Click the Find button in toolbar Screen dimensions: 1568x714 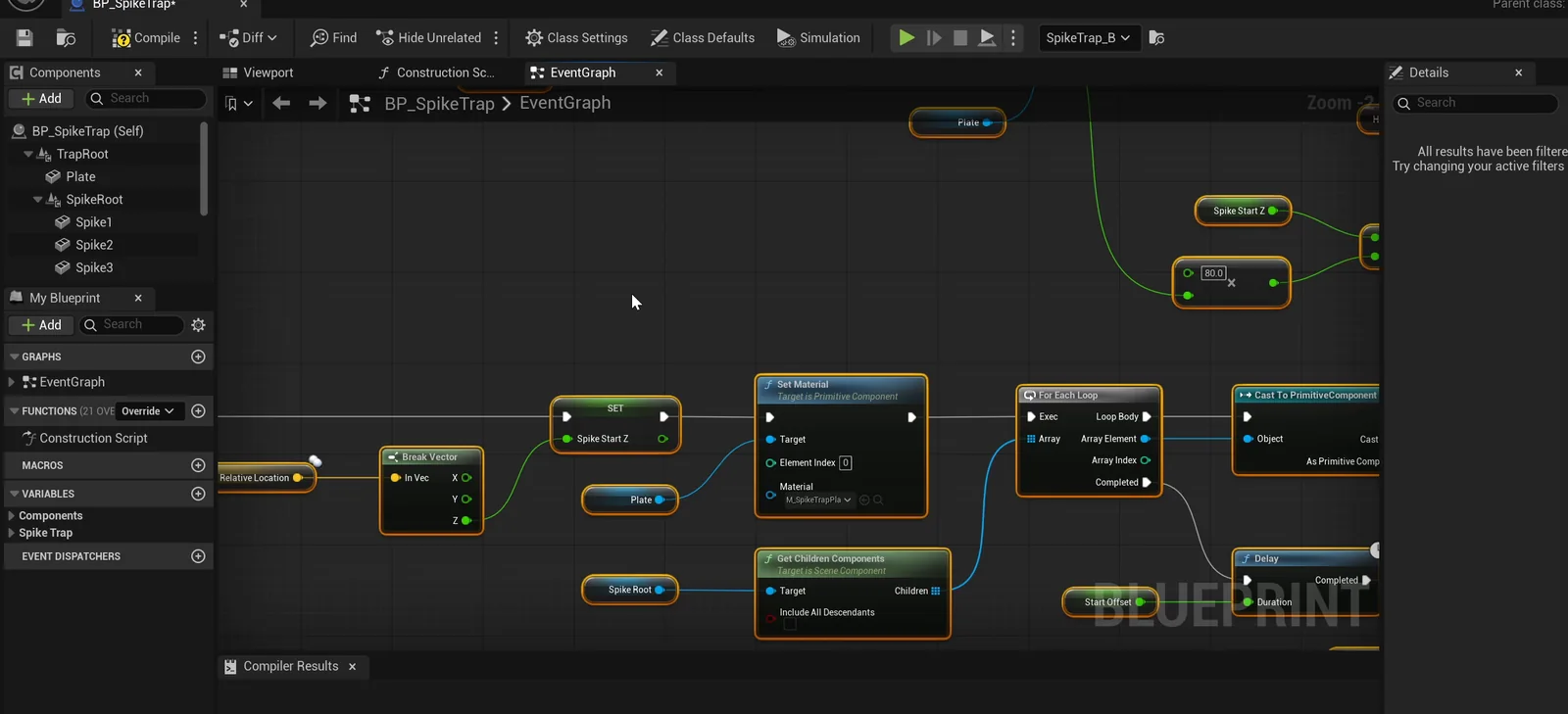(x=333, y=38)
